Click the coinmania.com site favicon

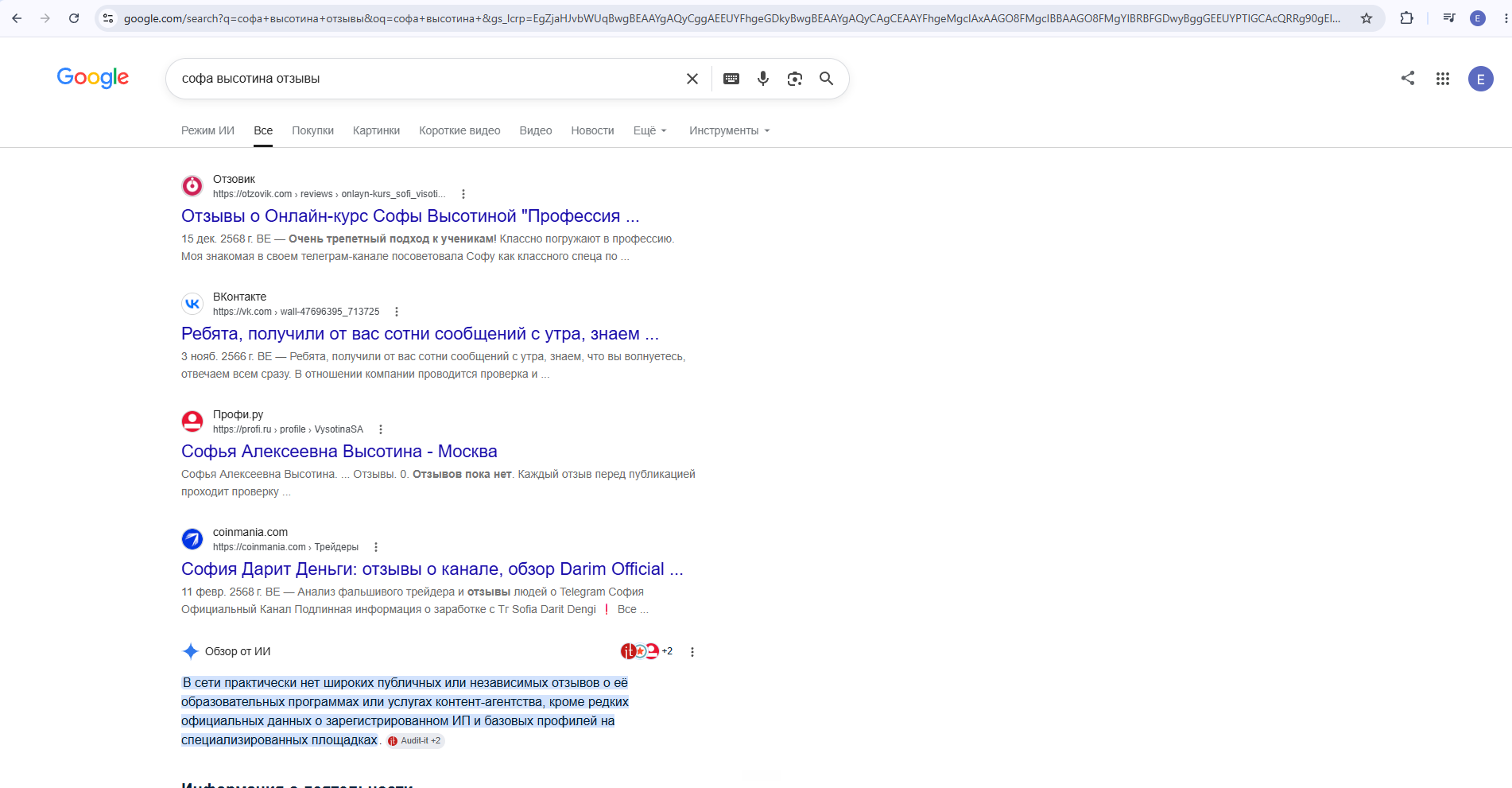coord(192,539)
